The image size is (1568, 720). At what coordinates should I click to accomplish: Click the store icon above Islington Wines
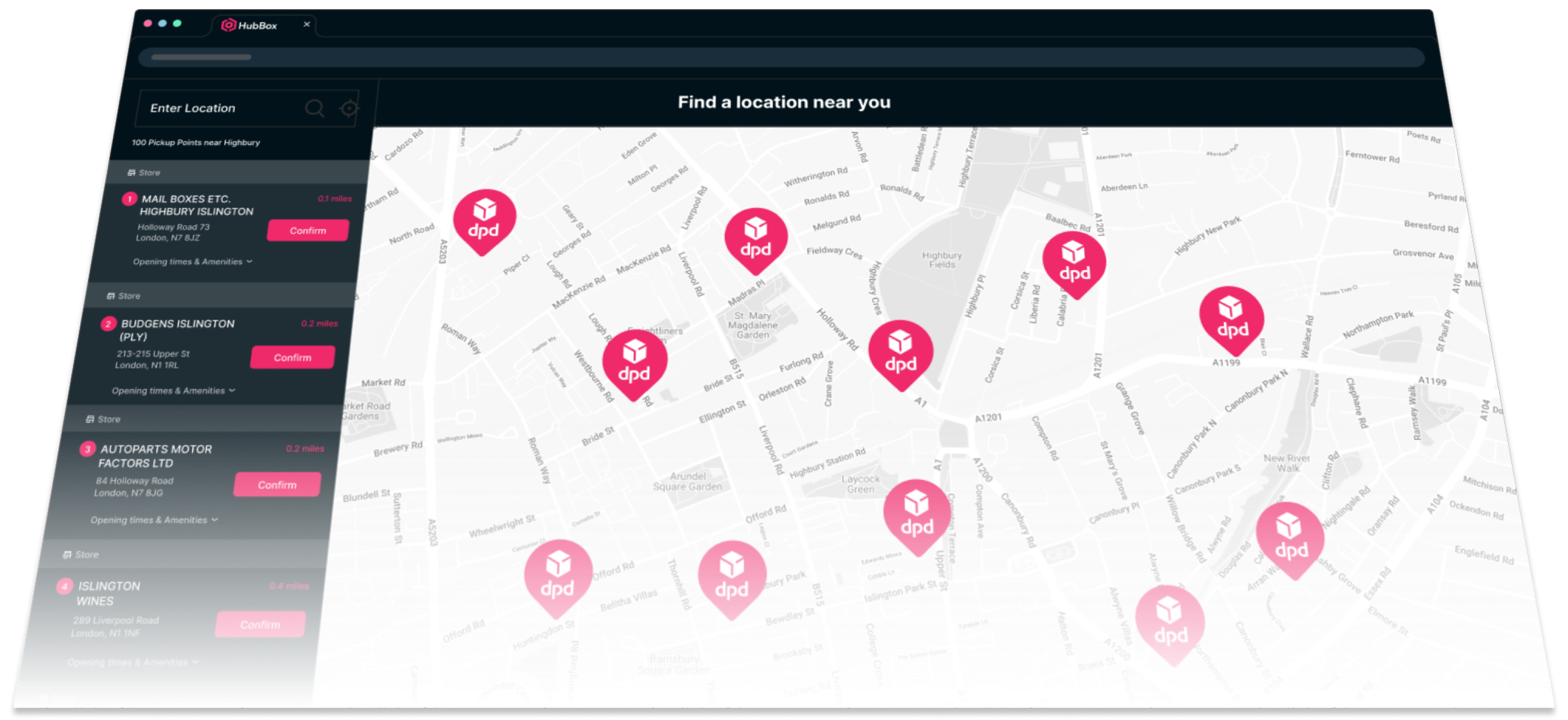[x=68, y=555]
